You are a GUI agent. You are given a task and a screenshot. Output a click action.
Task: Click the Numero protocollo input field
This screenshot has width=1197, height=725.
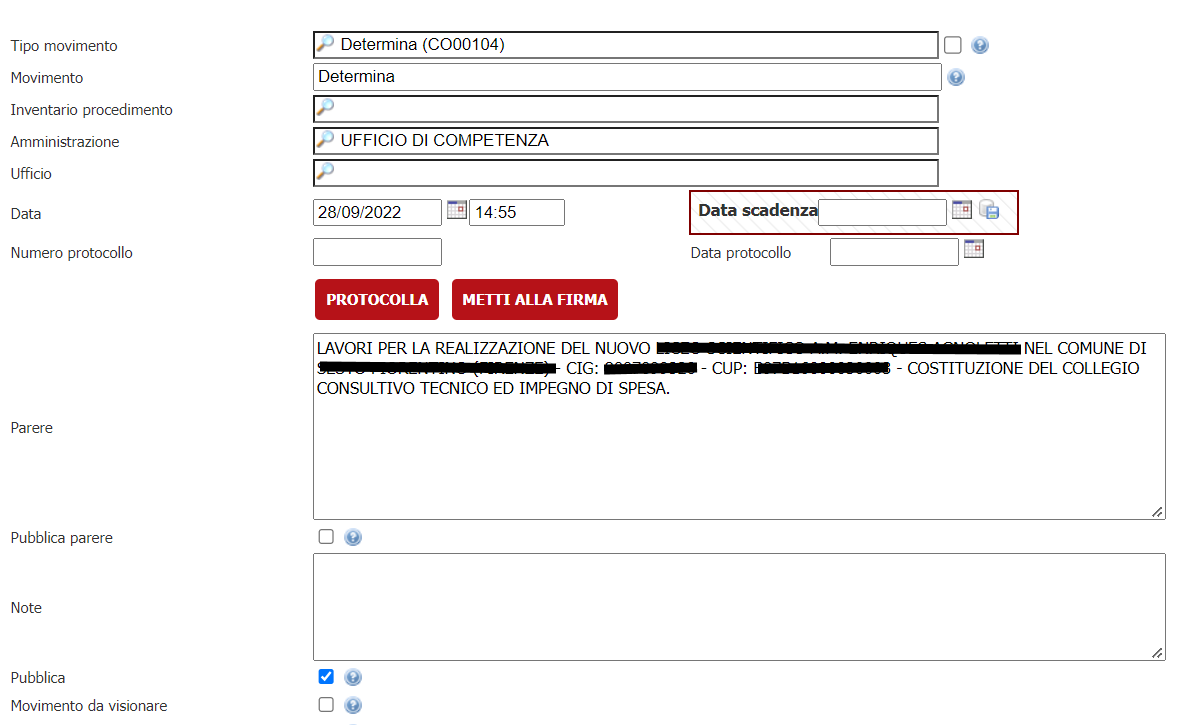tap(377, 252)
